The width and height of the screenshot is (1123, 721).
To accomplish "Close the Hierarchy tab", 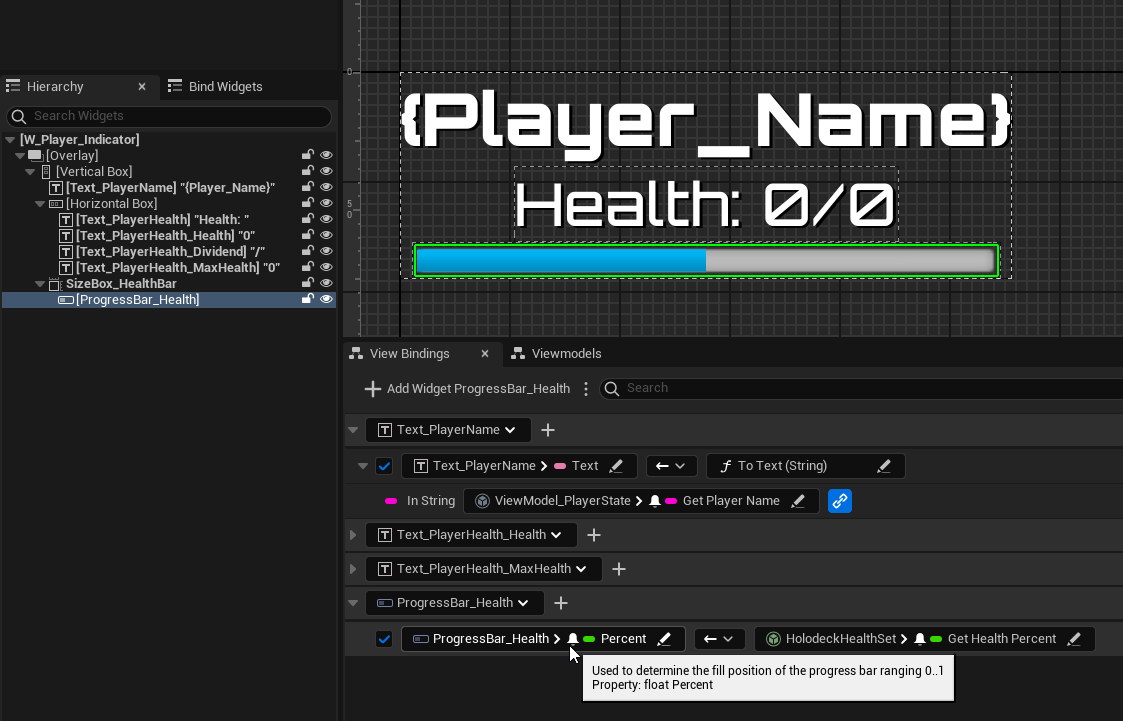I will coord(142,87).
